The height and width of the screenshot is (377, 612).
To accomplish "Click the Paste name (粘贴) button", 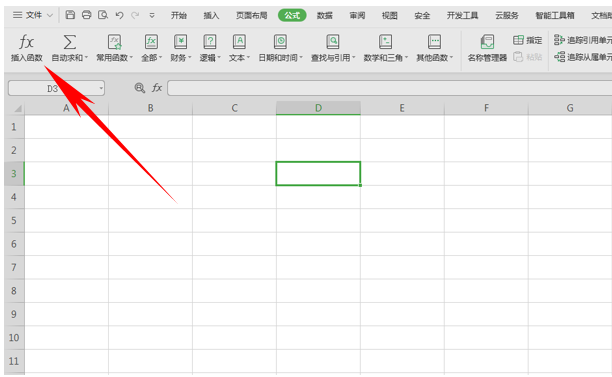I will click(527, 57).
